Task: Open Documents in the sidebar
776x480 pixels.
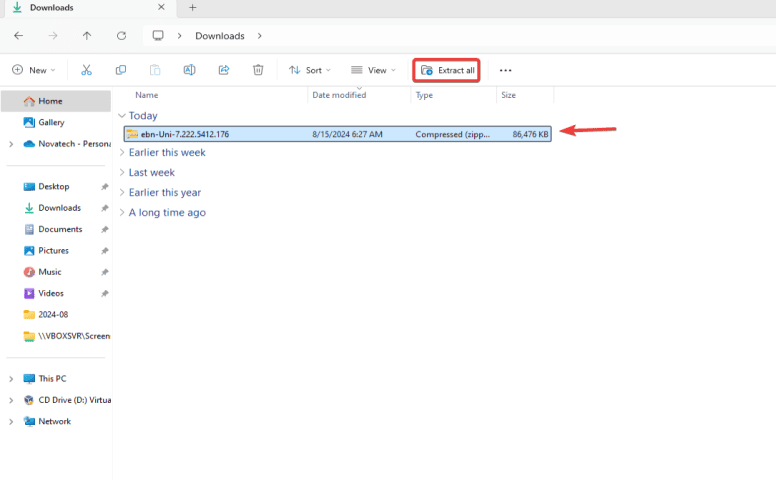Action: pos(60,229)
